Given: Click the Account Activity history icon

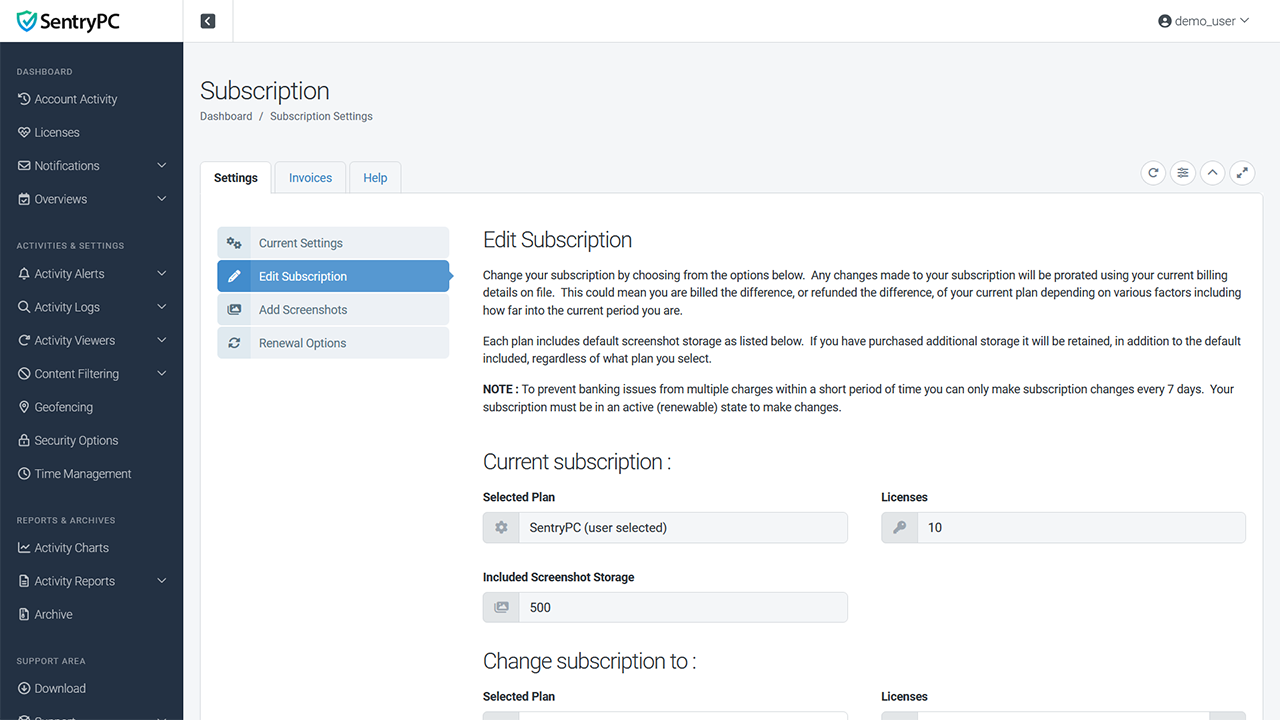Looking at the screenshot, I should (x=24, y=99).
